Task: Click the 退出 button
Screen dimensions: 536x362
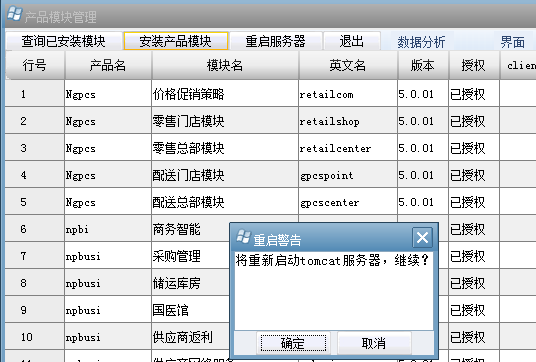Action: [352, 41]
